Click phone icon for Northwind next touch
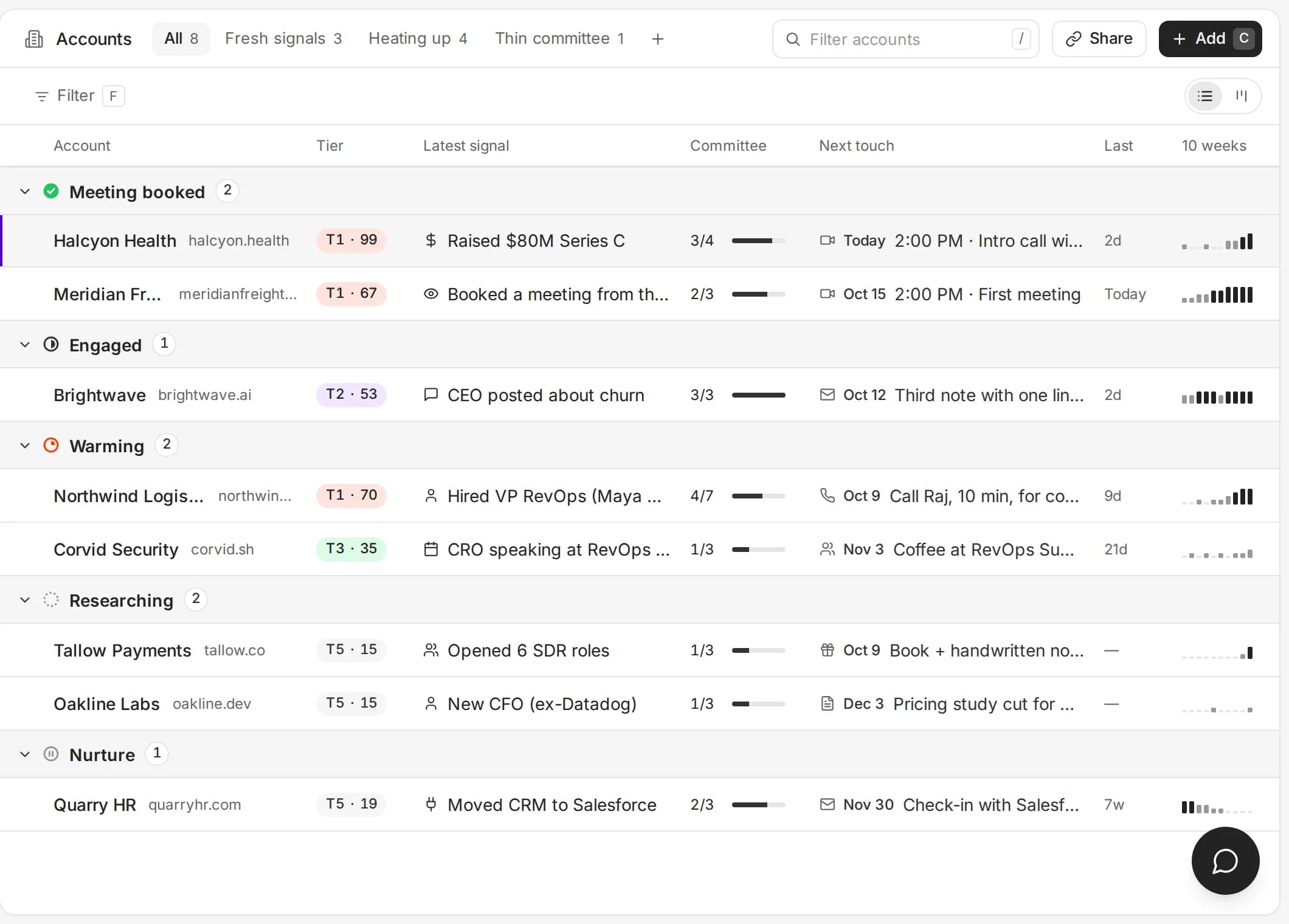Viewport: 1289px width, 924px height. pos(827,496)
